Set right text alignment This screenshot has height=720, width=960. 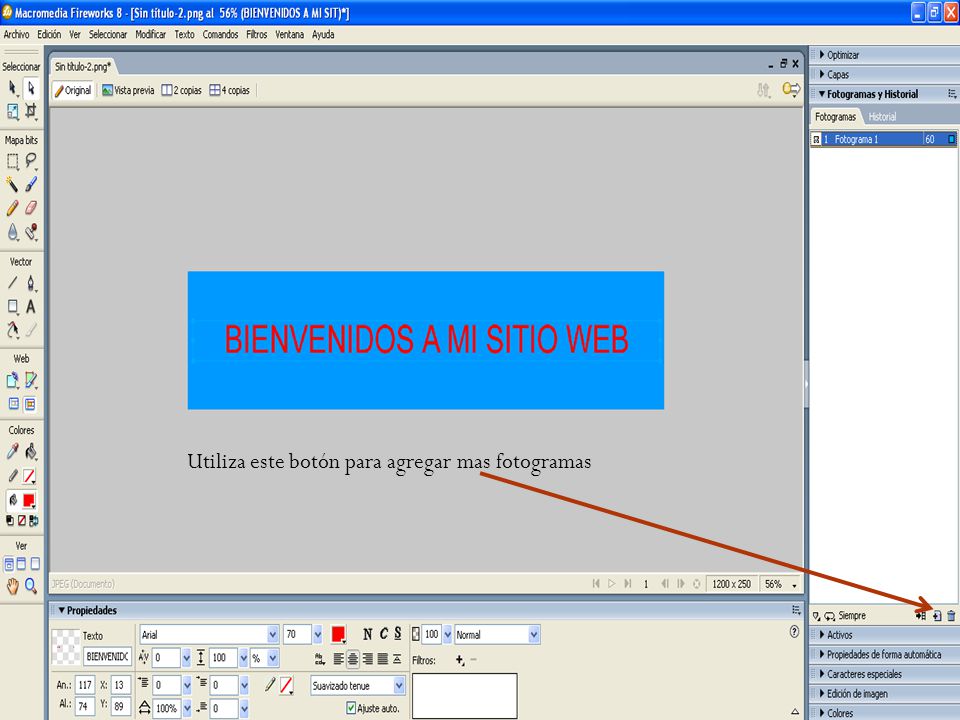pos(368,659)
